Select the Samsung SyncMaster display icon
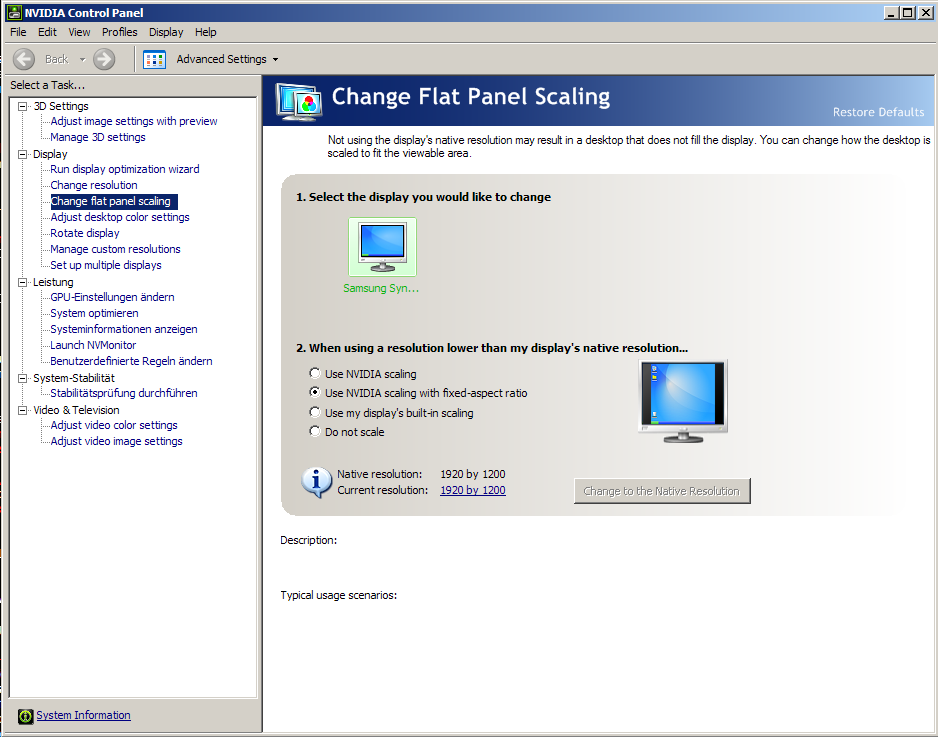 (382, 247)
